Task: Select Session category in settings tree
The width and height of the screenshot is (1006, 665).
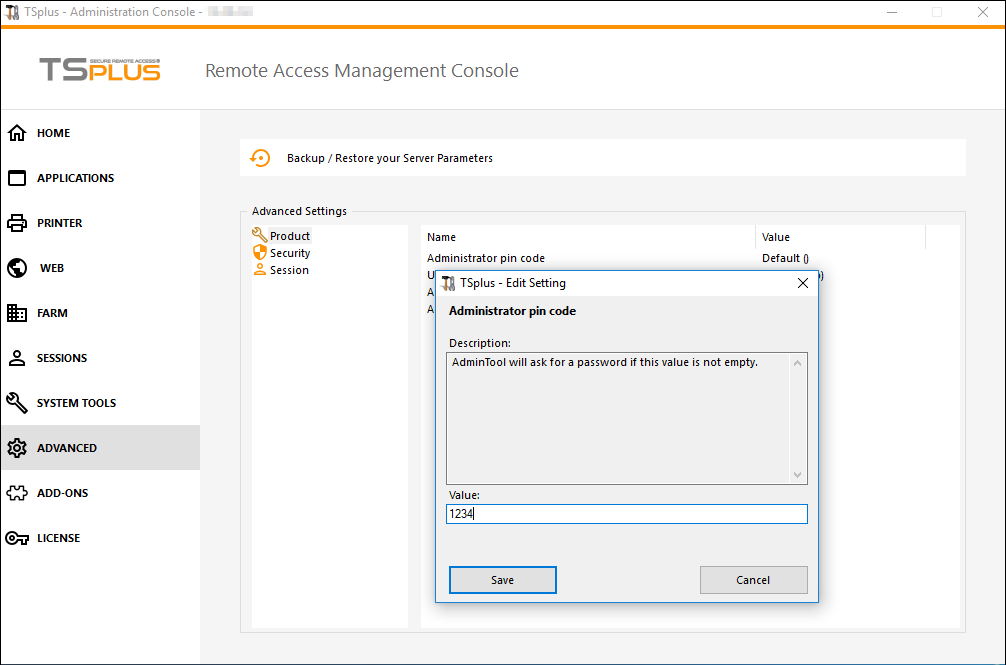Action: [288, 270]
